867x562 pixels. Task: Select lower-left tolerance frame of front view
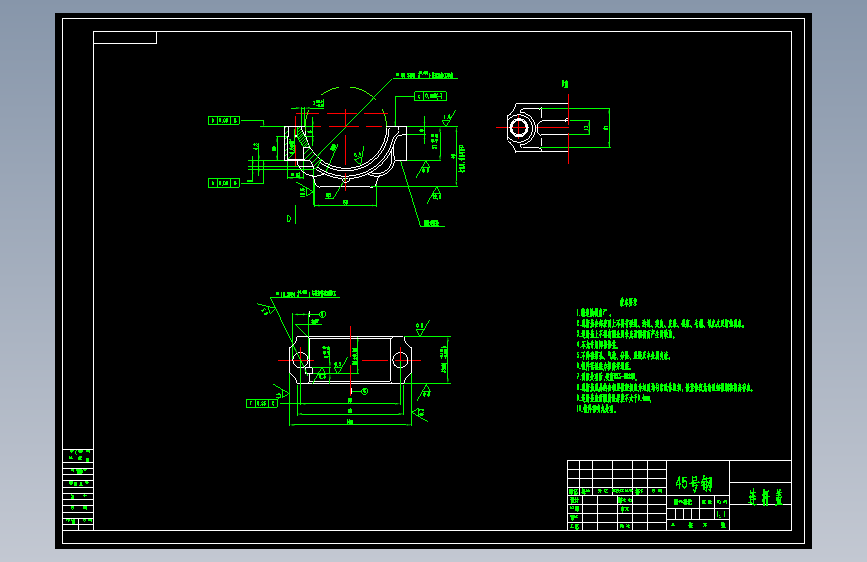tap(224, 183)
